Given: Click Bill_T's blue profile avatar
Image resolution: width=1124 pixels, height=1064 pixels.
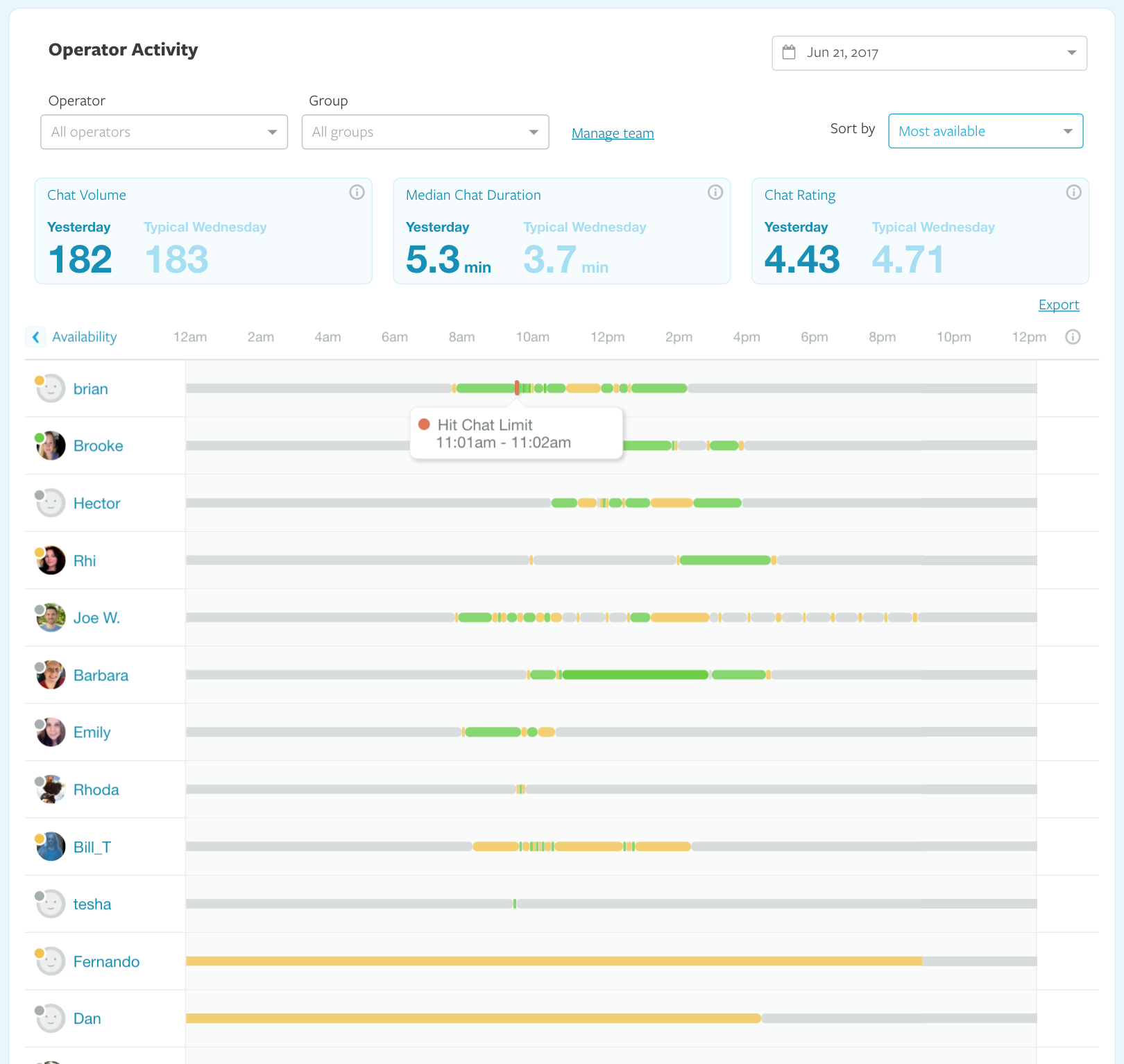Looking at the screenshot, I should point(51,847).
